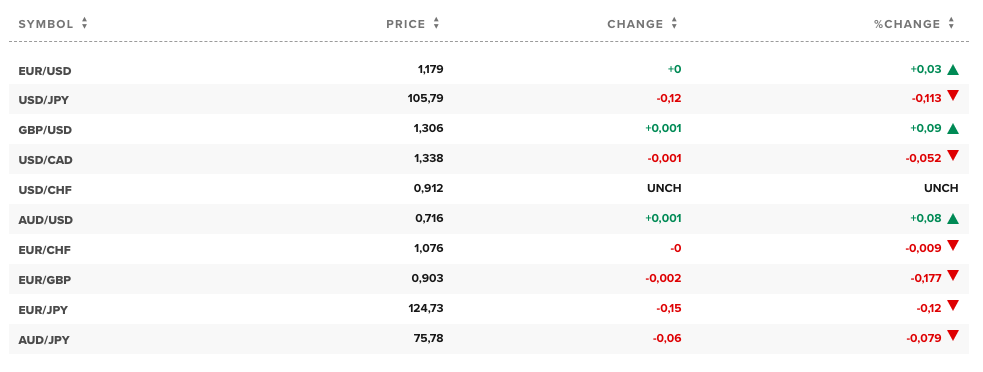Click red down arrow for USD/JPY
Image resolution: width=983 pixels, height=372 pixels.
pyautogui.click(x=953, y=95)
